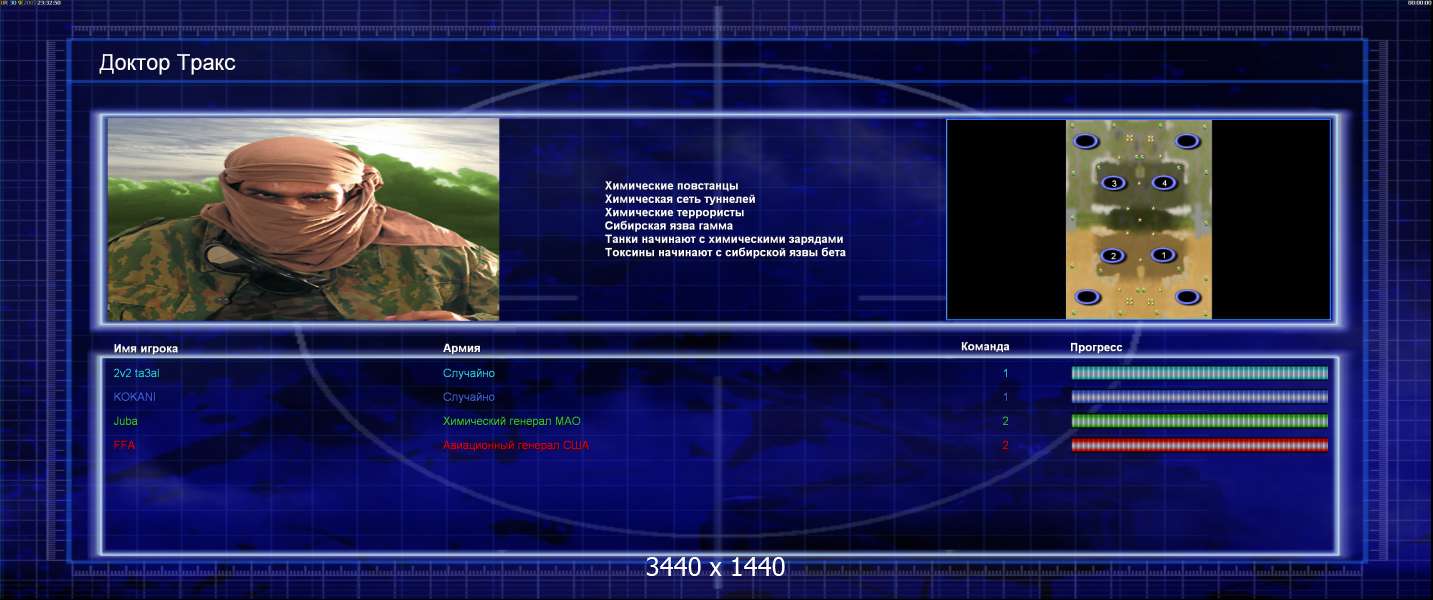Click 'Токсины начинают с сибирской язвы бета' line
The height and width of the screenshot is (600, 1433).
pos(726,252)
